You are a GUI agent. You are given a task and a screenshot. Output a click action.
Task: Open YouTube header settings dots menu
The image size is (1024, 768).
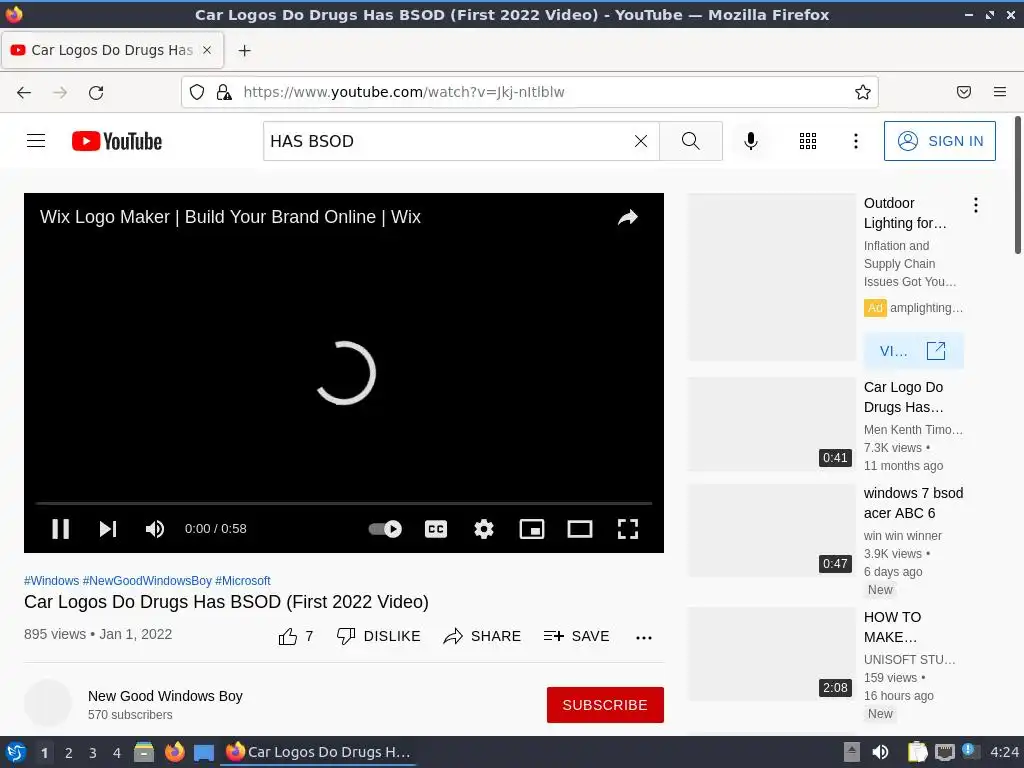click(x=856, y=141)
